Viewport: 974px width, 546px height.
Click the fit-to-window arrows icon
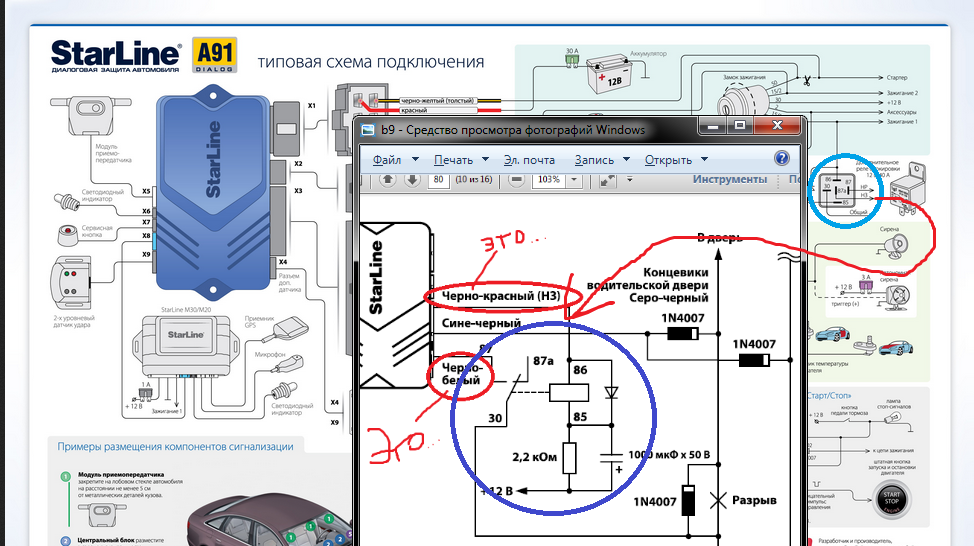(608, 180)
